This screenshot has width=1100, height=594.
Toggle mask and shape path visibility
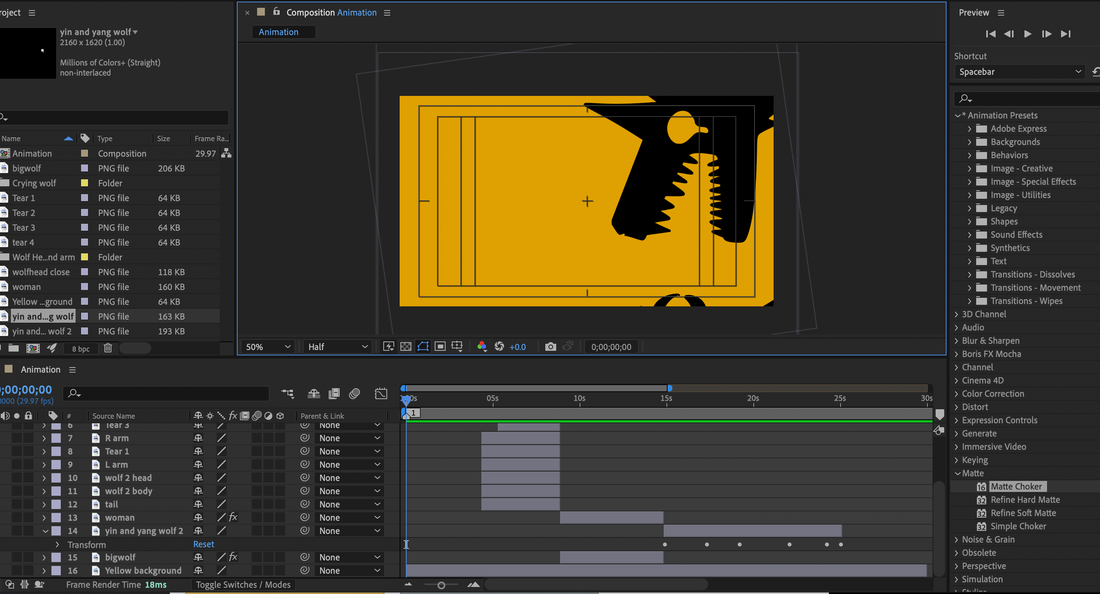click(x=423, y=346)
